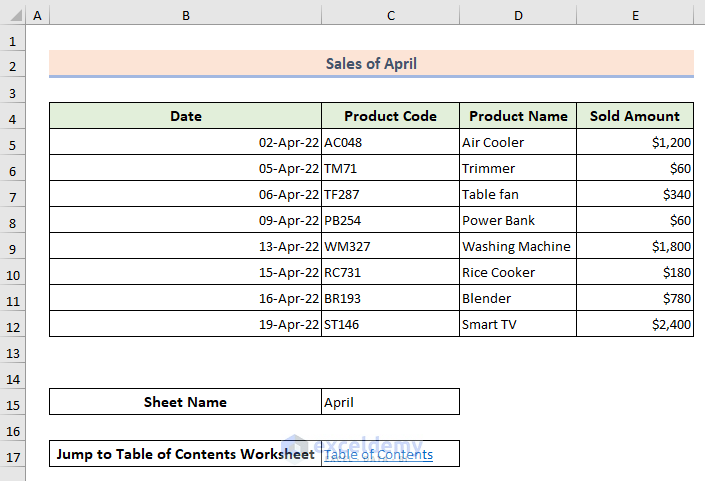Select row 4 header
Viewport: 705px width, 481px height.
click(13, 116)
